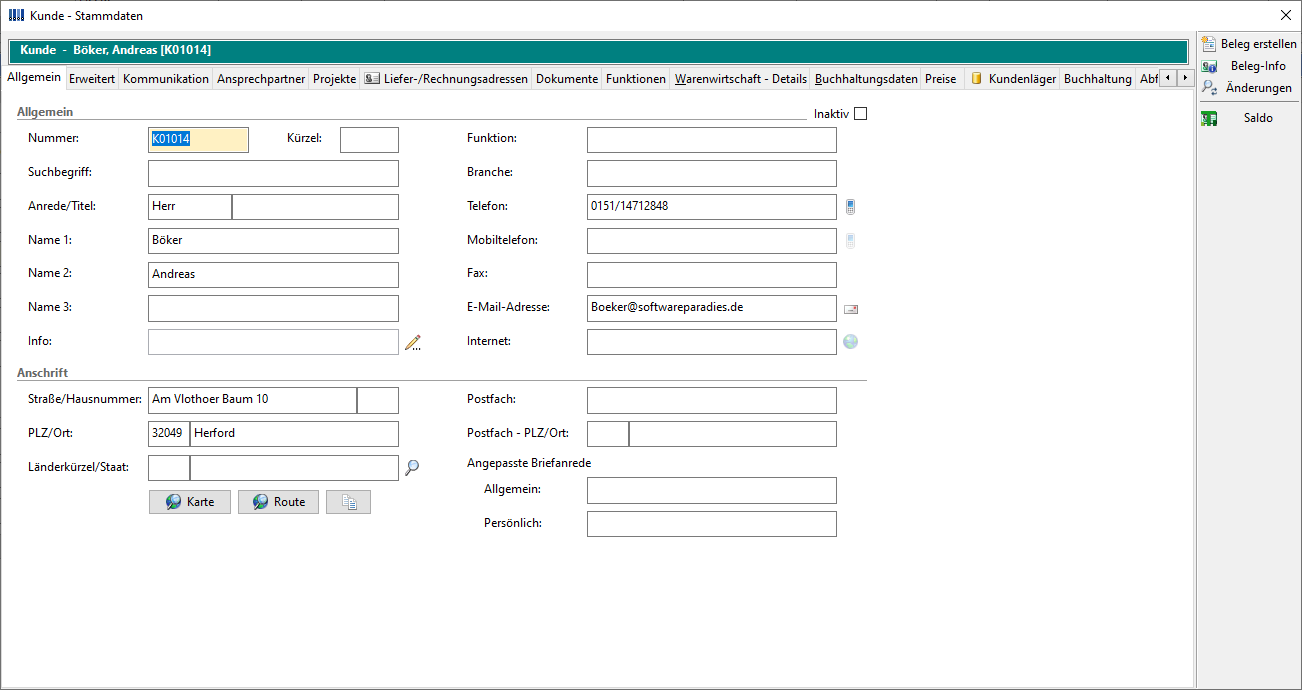The height and width of the screenshot is (690, 1302).
Task: Click the Branche input field
Action: [x=712, y=174]
